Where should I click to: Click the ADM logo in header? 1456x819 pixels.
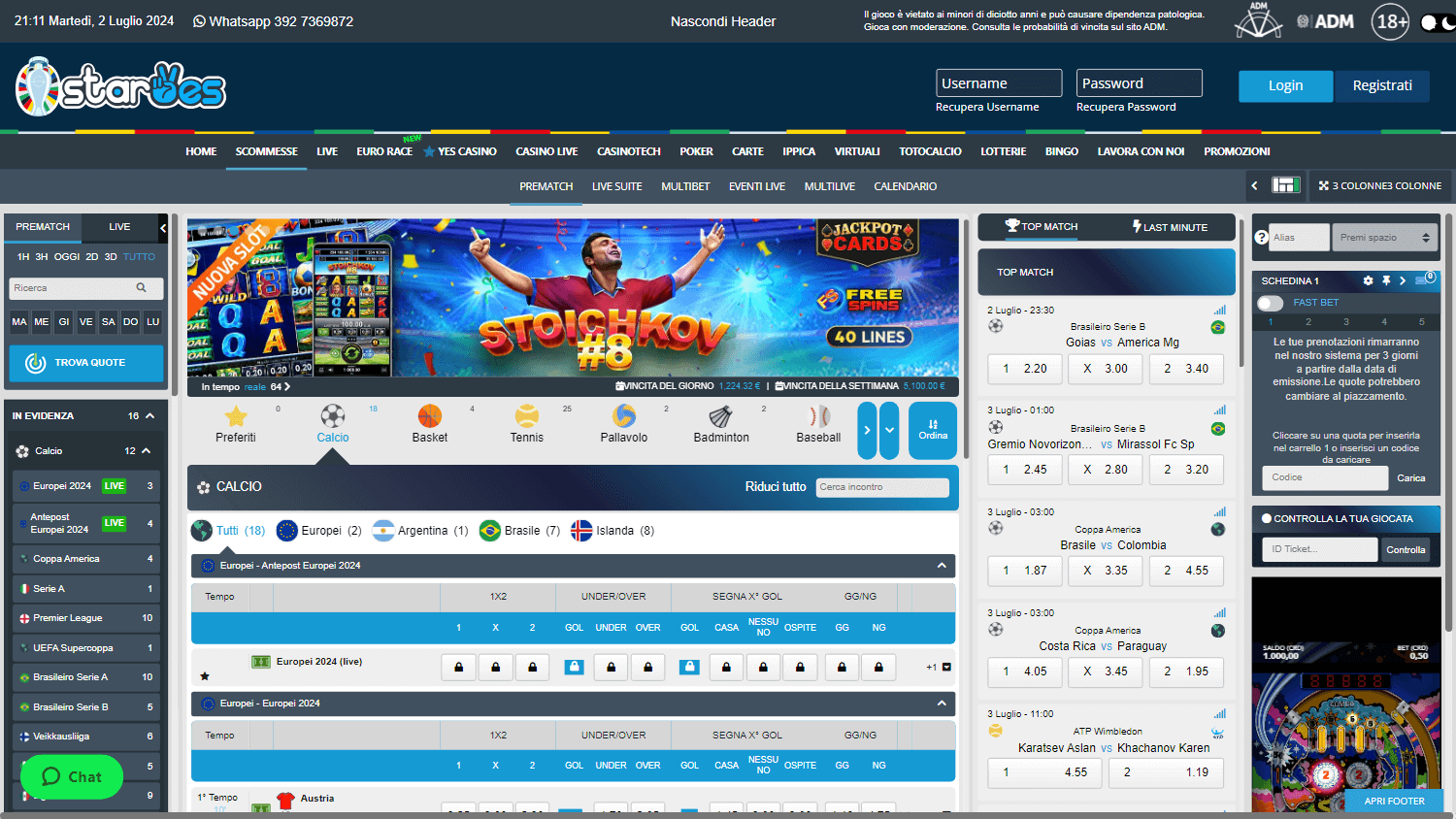click(x=1325, y=21)
